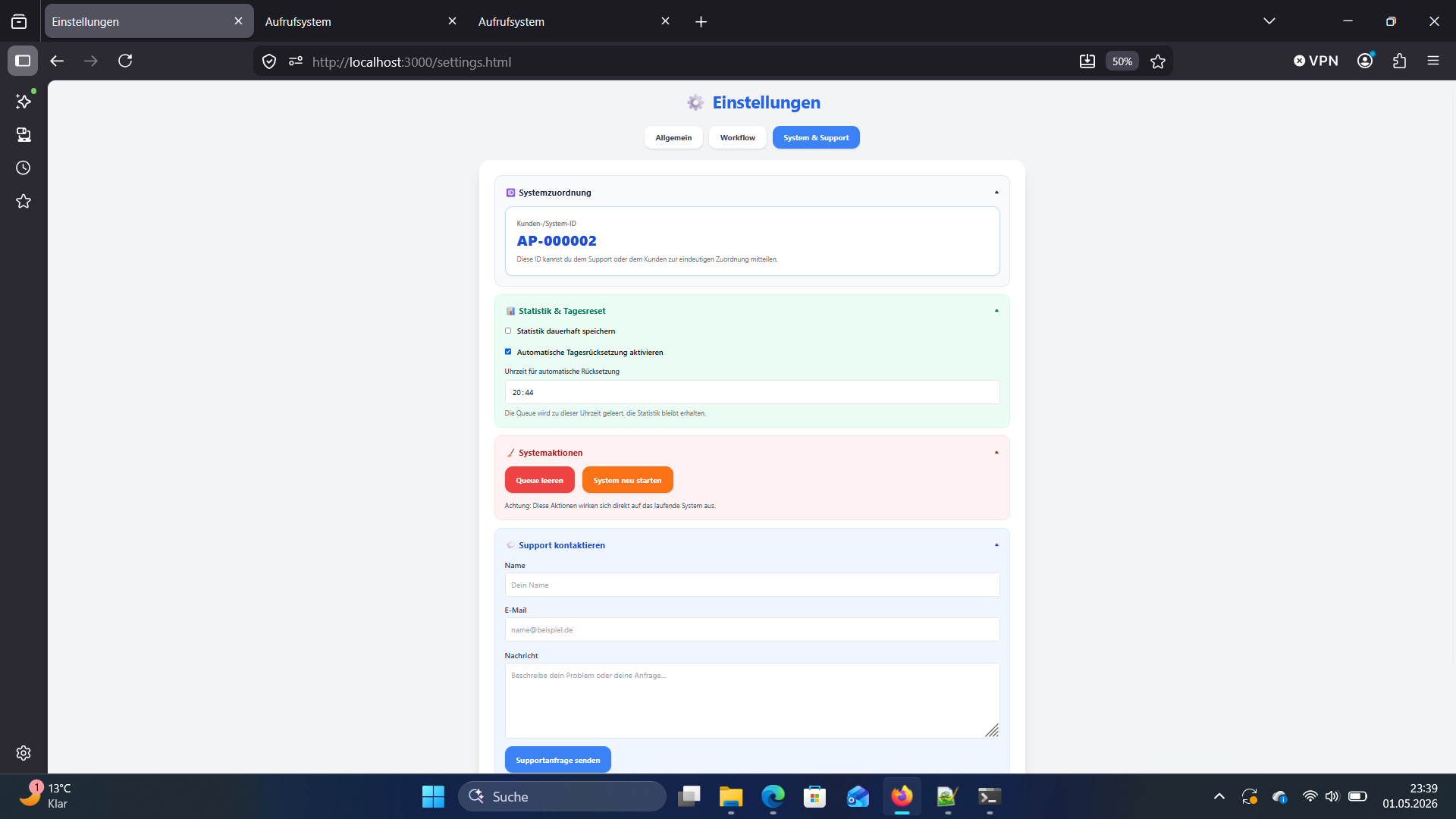The width and height of the screenshot is (1456, 819).
Task: Open the clock and date flyout
Action: point(1409,796)
